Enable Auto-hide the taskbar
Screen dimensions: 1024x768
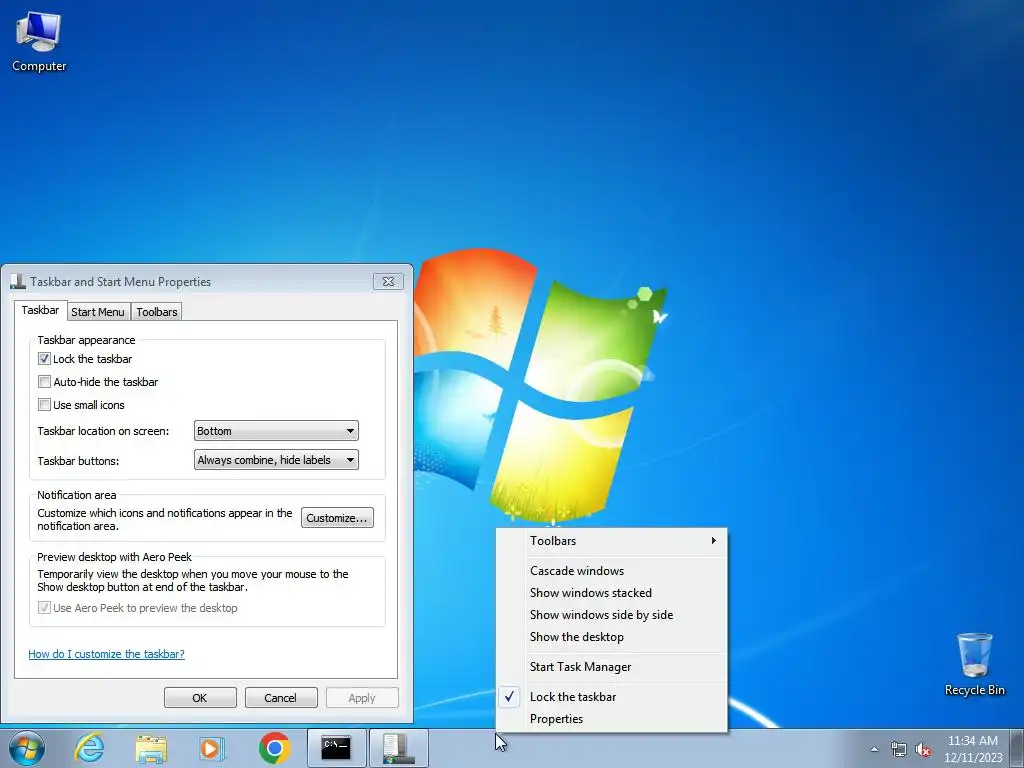(44, 381)
